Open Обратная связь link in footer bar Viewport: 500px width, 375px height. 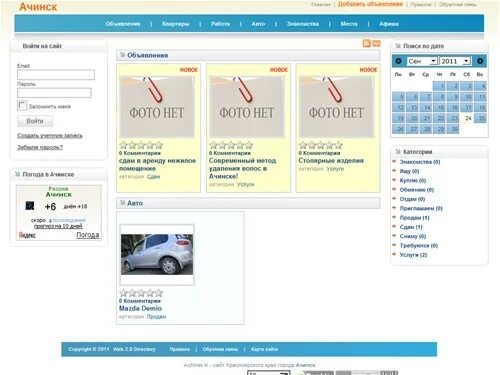tap(220, 349)
